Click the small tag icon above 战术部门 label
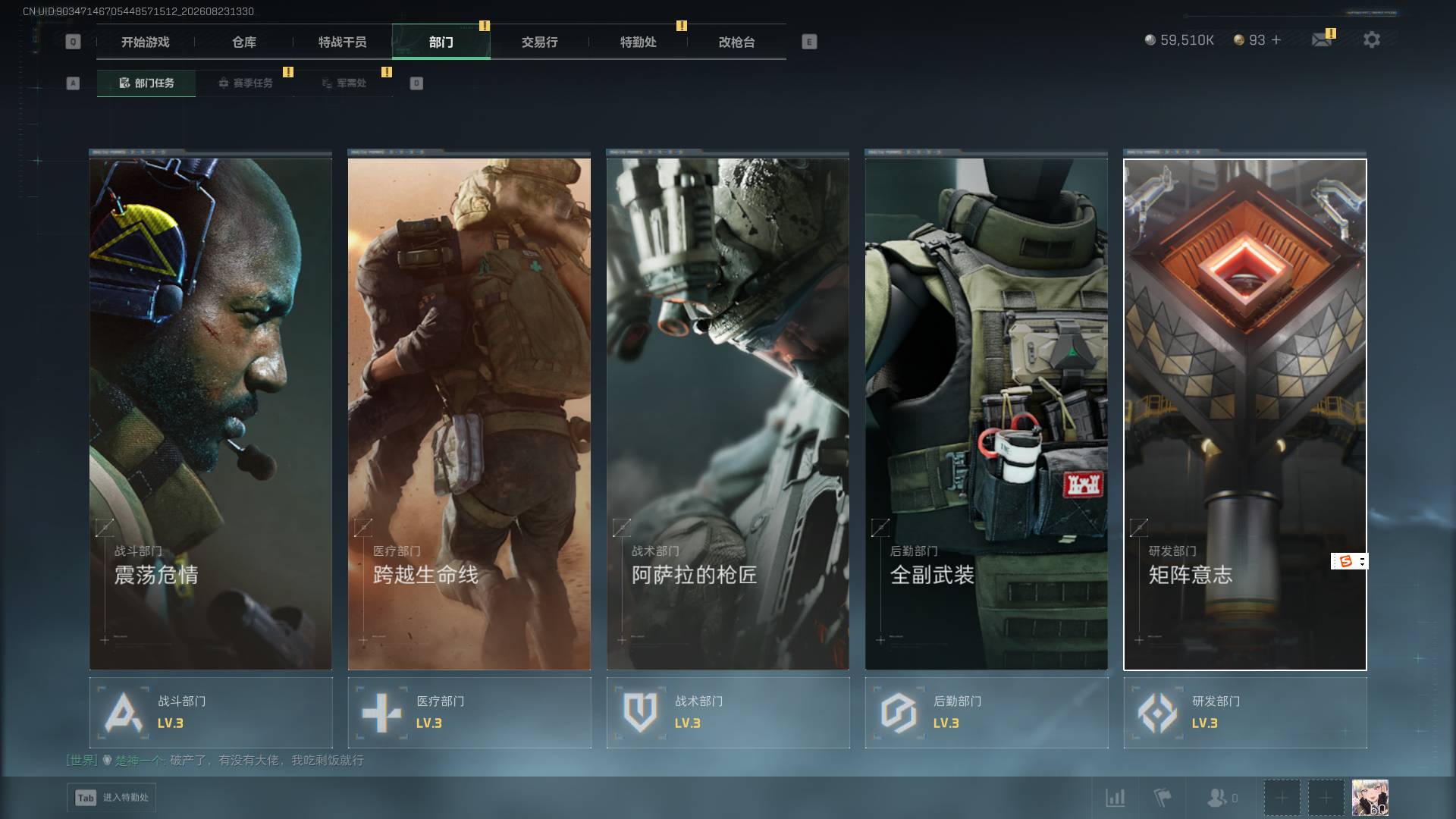 (622, 527)
